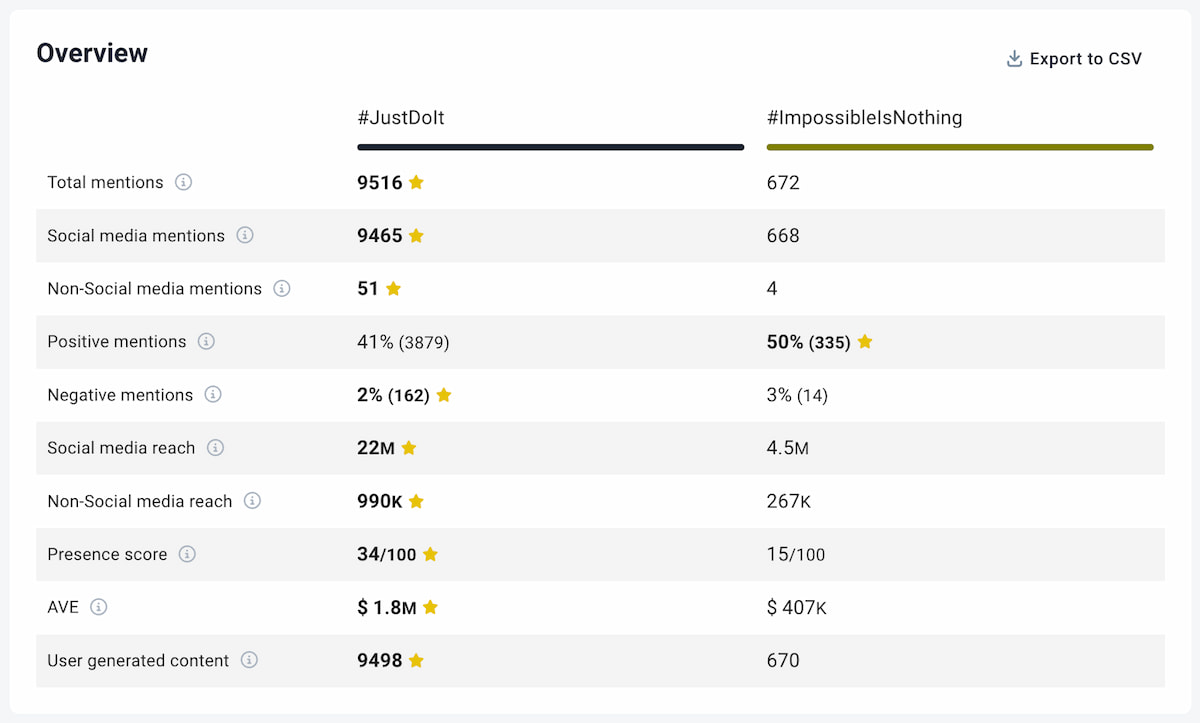Viewport: 1200px width, 723px height.
Task: Select the AVE value $ 1.8M
Action: 389,607
